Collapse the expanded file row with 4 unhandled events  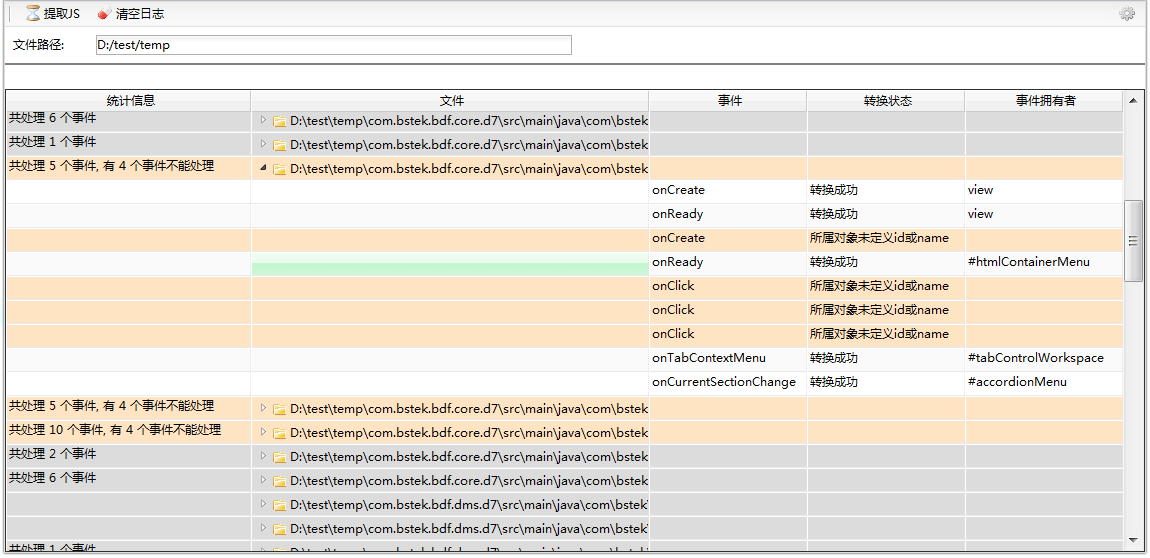click(x=264, y=168)
